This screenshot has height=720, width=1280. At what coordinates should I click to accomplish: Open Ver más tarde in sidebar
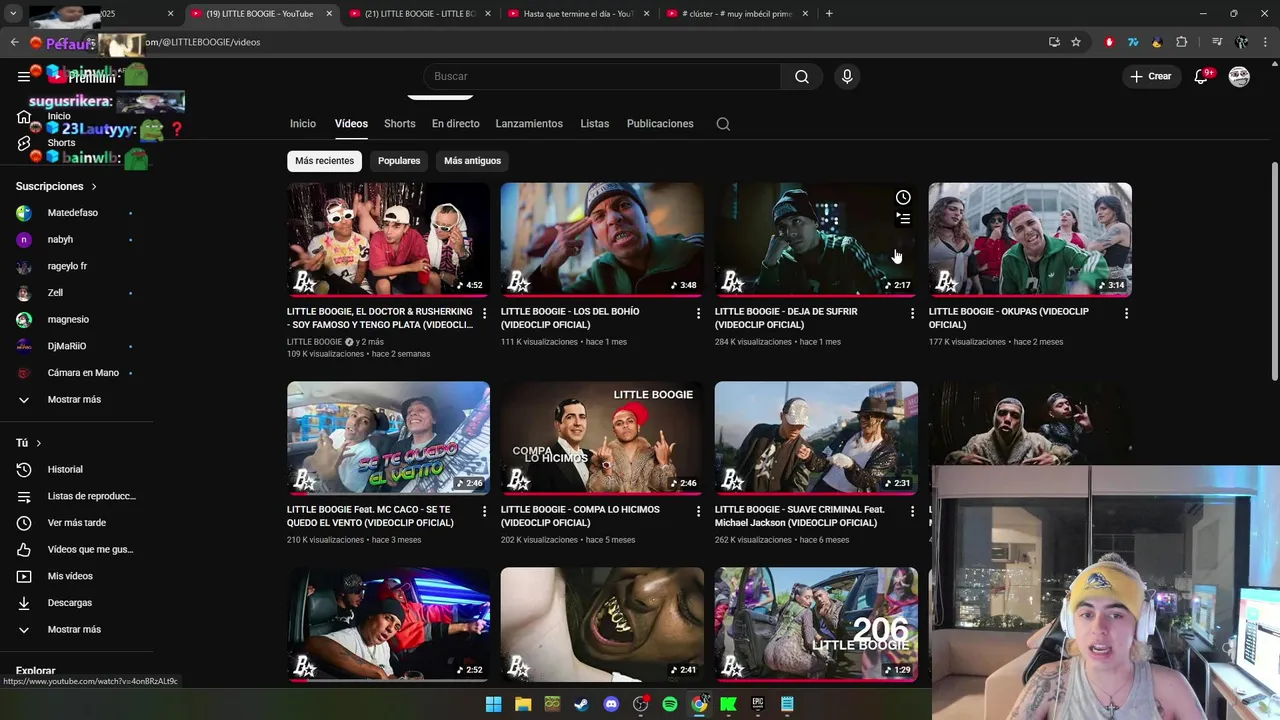[x=77, y=523]
